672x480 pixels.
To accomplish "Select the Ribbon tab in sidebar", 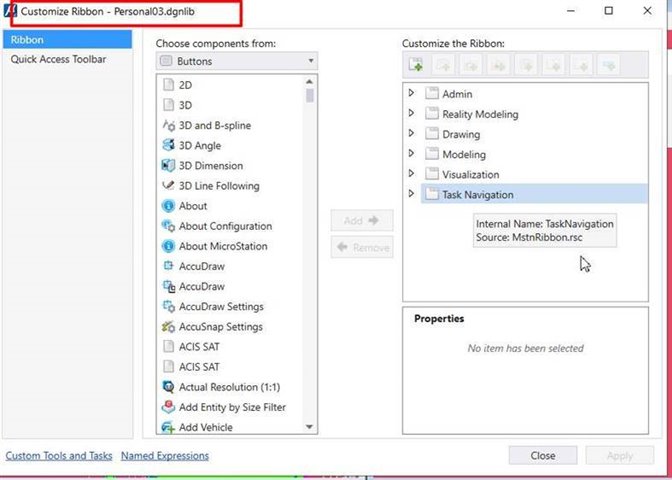I will tap(67, 39).
